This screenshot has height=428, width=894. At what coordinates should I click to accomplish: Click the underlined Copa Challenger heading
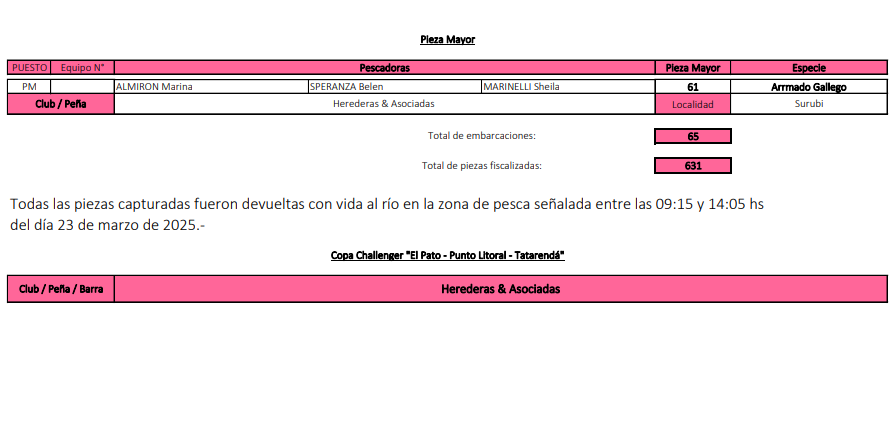(447, 256)
